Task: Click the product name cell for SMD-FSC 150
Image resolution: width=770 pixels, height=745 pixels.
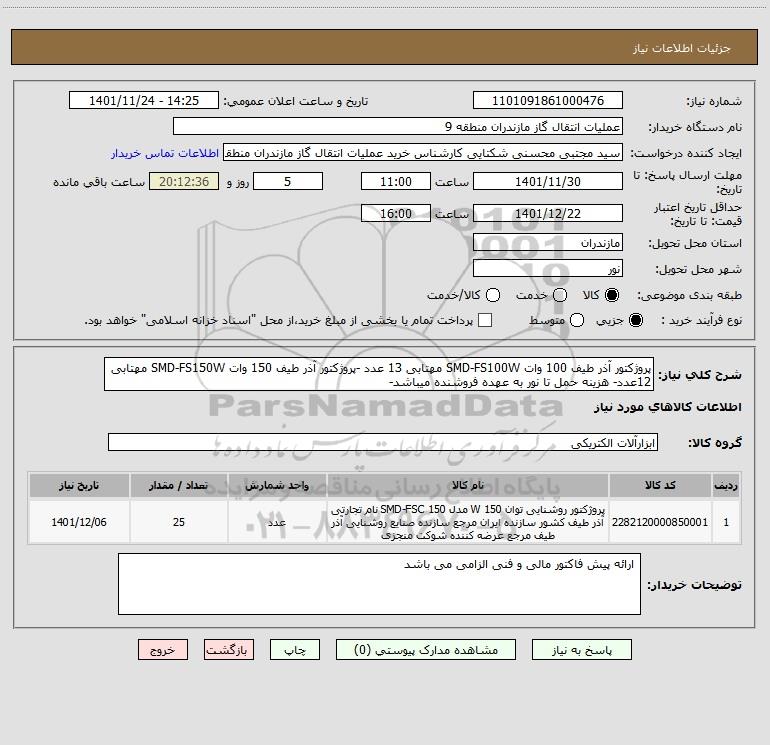Action: [x=468, y=522]
